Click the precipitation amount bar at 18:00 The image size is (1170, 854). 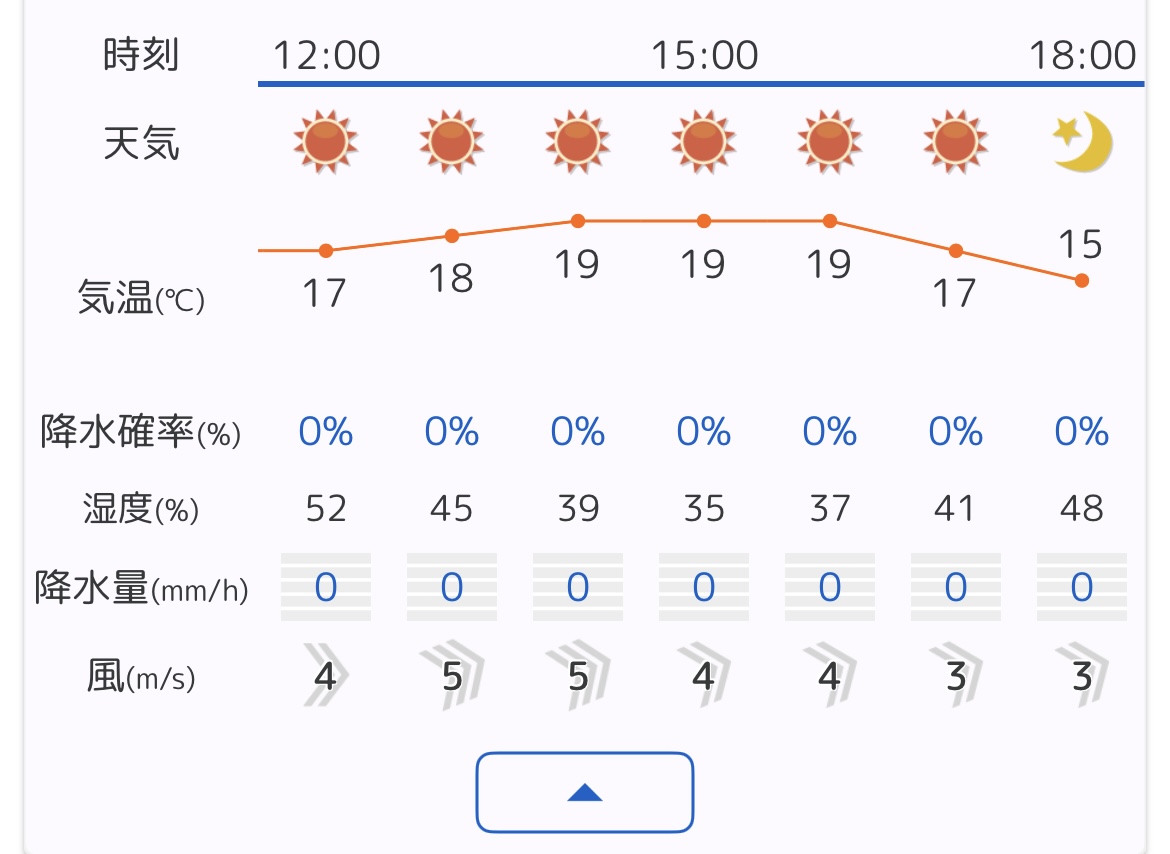point(1082,587)
